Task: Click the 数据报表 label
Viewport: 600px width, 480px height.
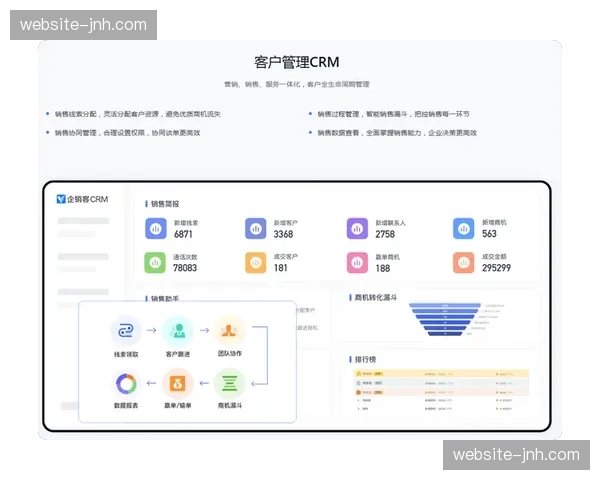Action: 126,405
